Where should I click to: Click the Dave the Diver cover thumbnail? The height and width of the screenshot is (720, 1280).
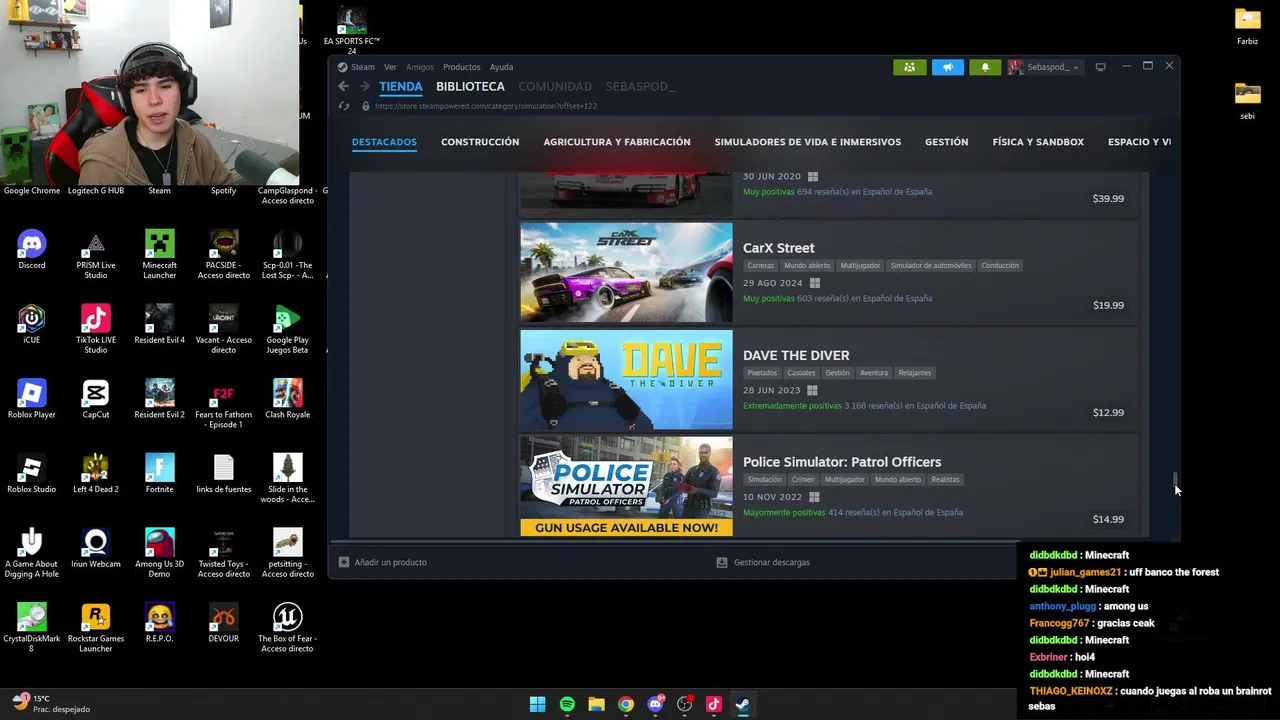626,379
